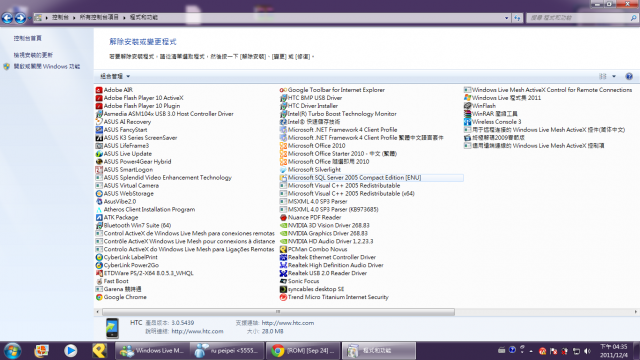Screen dimensions: 640x360
Task: Select MSXML 4.0 SP3 Parser (KB973685)
Action: (x=329, y=209)
